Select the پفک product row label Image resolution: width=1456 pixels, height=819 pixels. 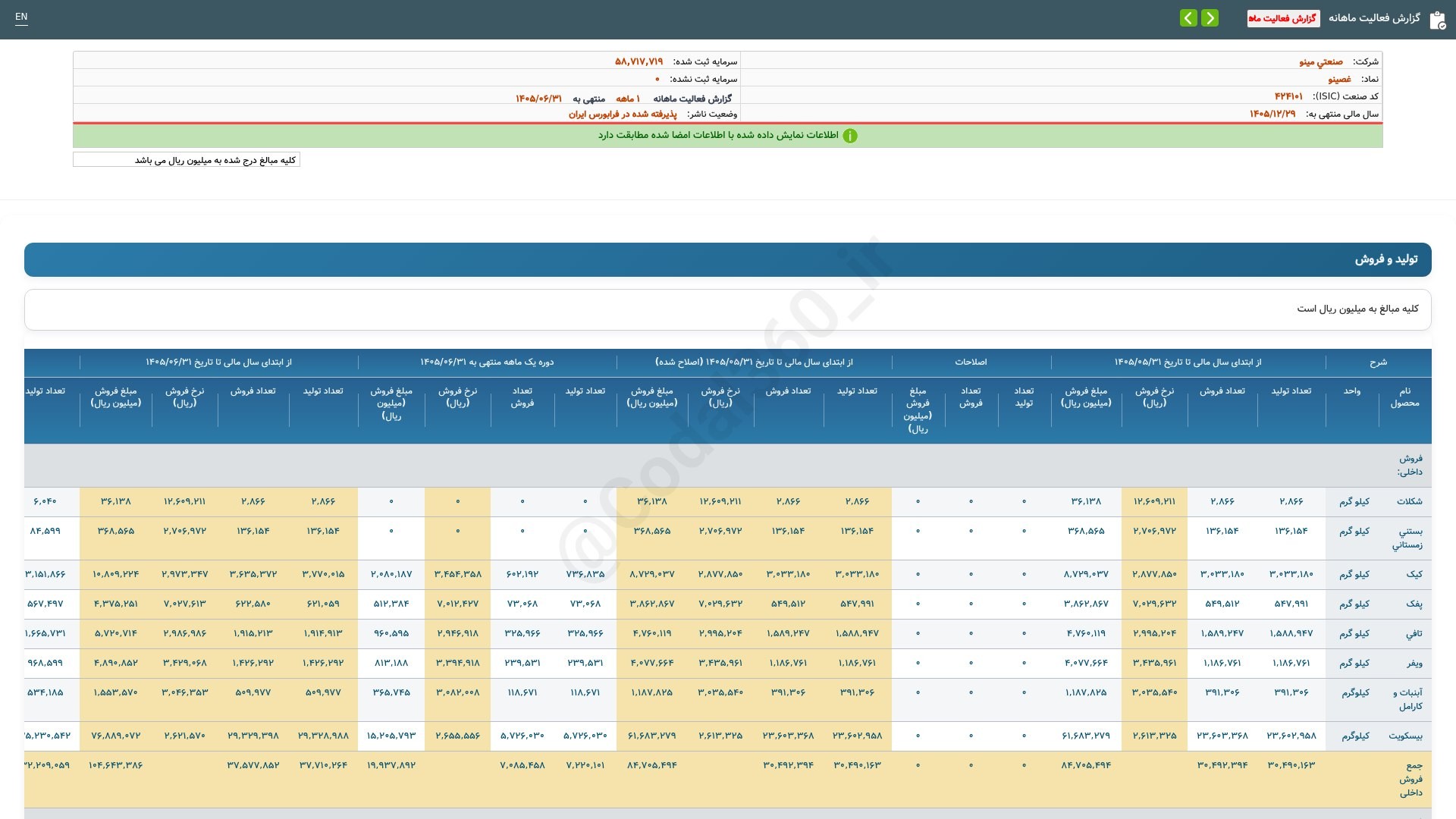1414,604
